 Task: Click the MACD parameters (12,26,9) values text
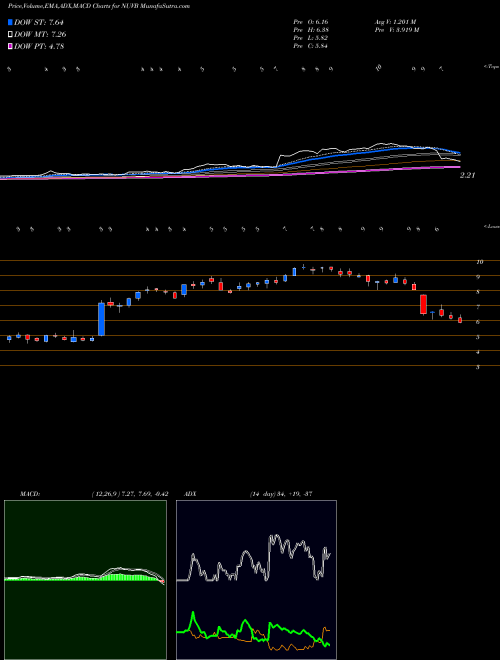(x=130, y=493)
